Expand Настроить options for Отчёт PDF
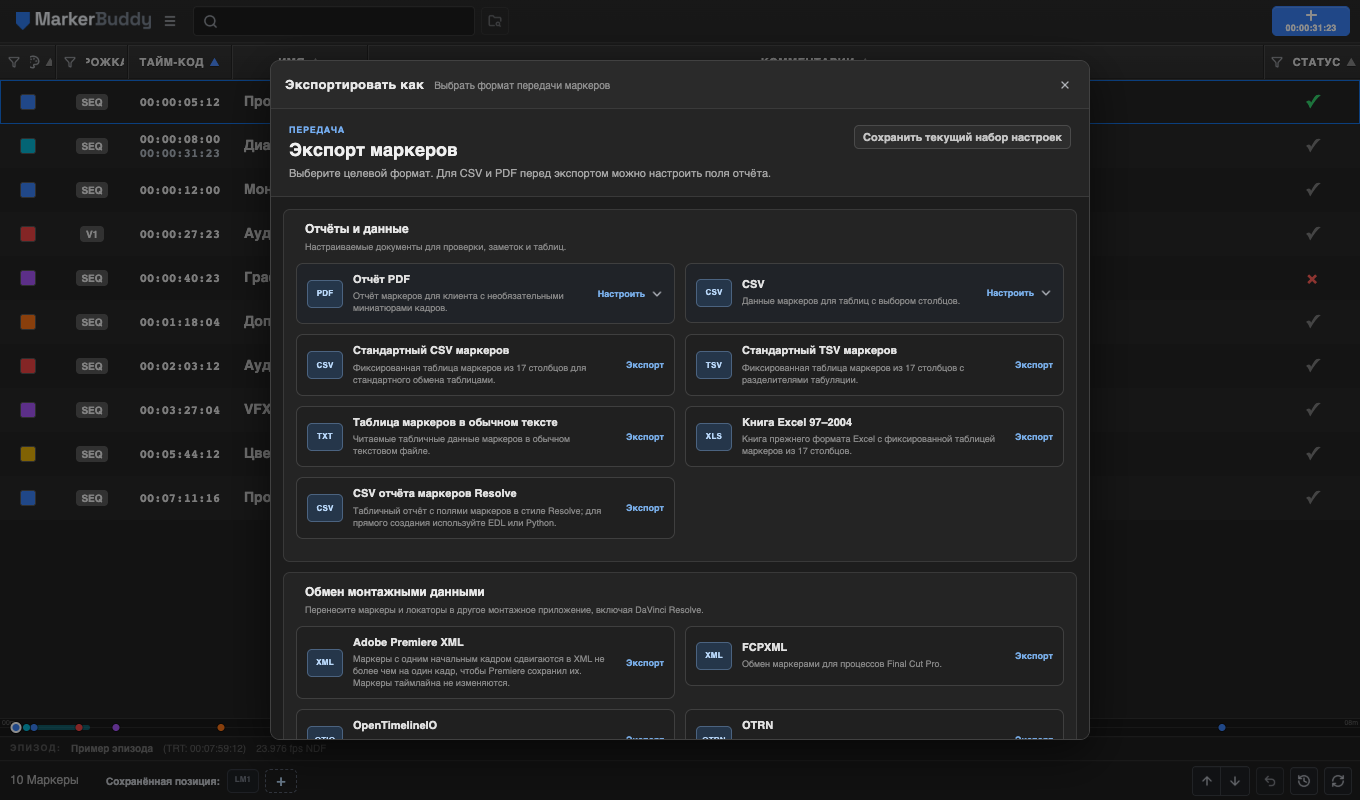Viewport: 1360px width, 800px height. point(630,294)
